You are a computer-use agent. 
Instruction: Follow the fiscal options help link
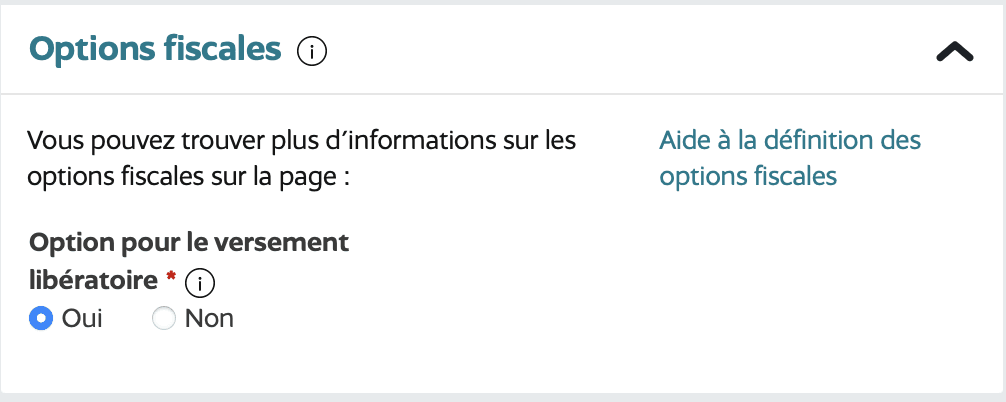coord(790,158)
